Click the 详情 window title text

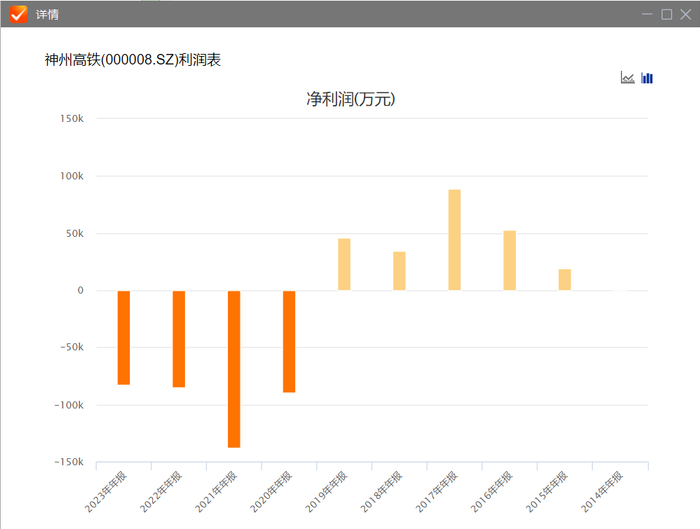(47, 14)
